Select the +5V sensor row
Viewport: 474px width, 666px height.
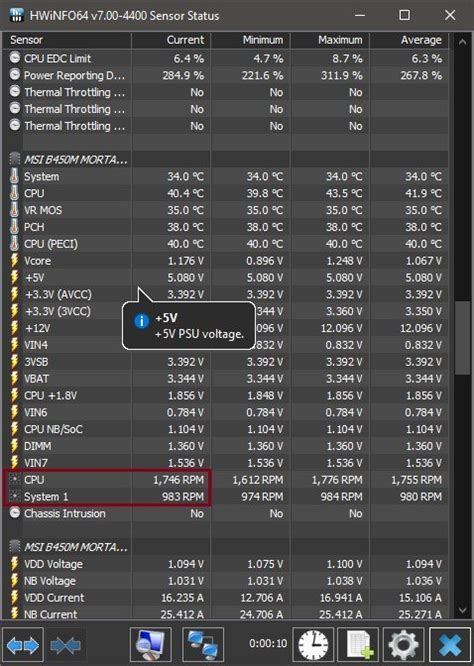[226, 277]
